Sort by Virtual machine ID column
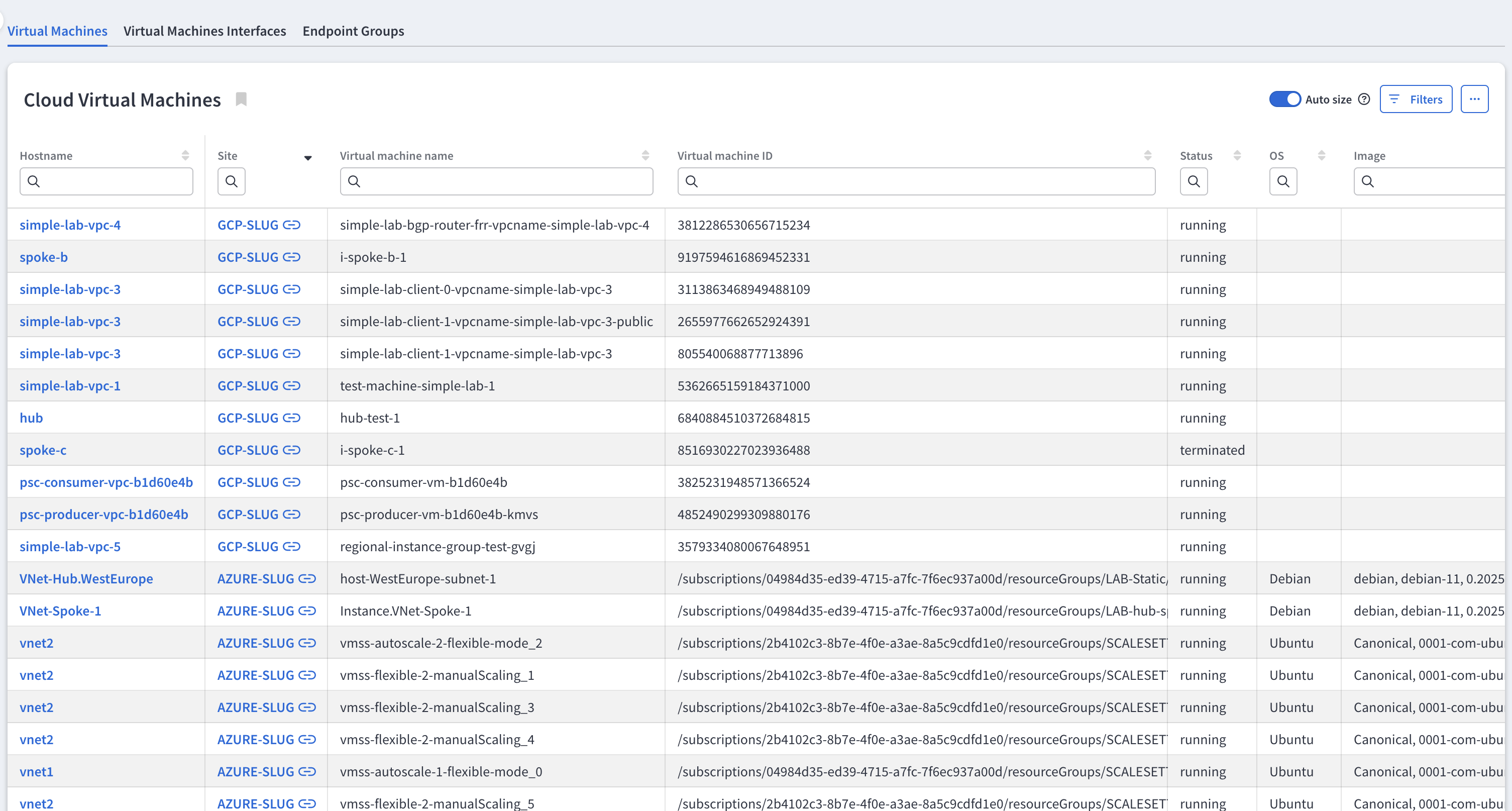Viewport: 1512px width, 811px height. 1147,156
